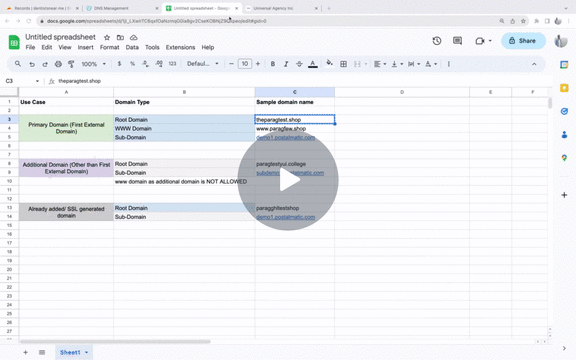
Task: Open the subdemo postalmatic link in row 9
Action: coord(290,173)
